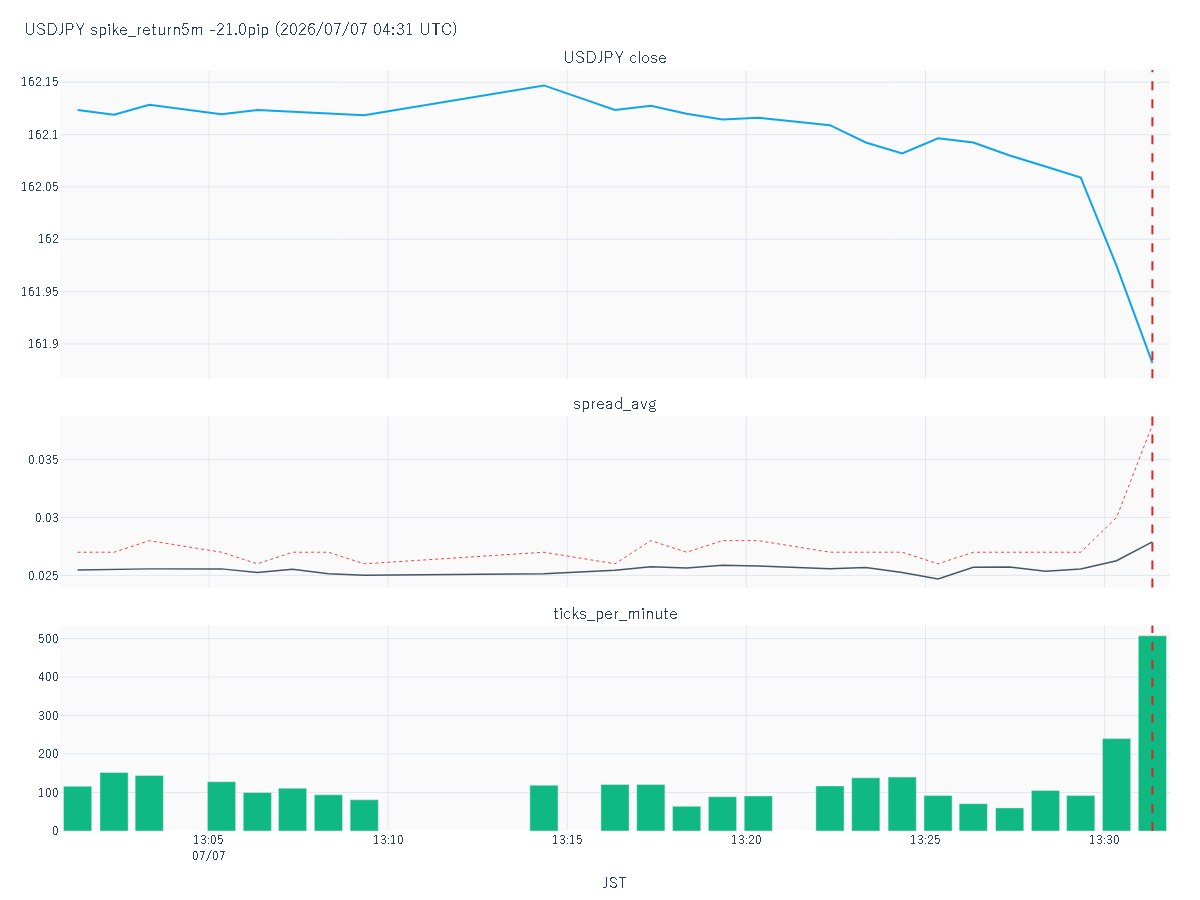This screenshot has width=1200, height=900.
Task: Click the ticks_per_minute subplot title
Action: (x=615, y=614)
